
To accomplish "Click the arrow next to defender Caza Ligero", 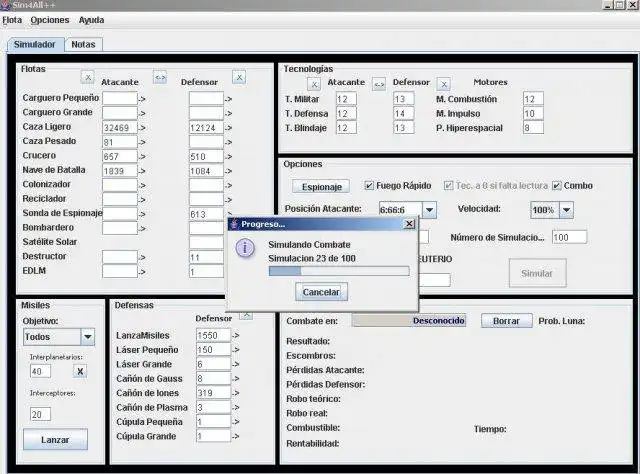I will click(x=229, y=128).
